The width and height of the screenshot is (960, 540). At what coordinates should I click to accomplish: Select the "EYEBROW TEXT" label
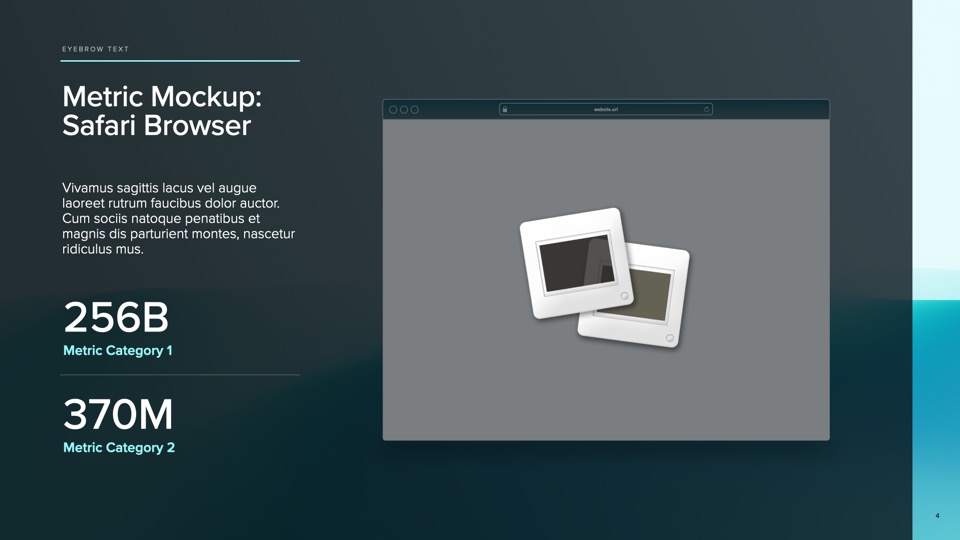(x=96, y=49)
